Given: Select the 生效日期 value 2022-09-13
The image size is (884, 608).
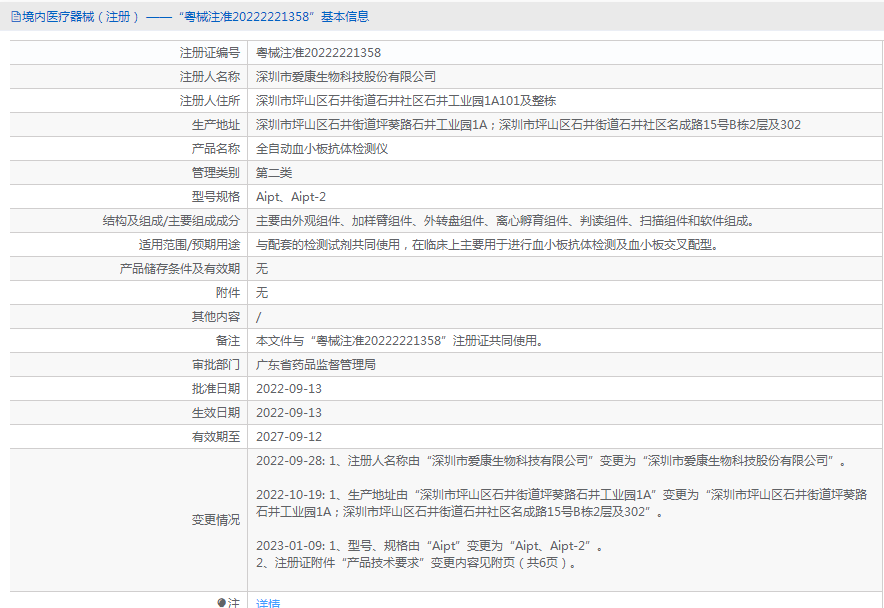Looking at the screenshot, I should 289,413.
